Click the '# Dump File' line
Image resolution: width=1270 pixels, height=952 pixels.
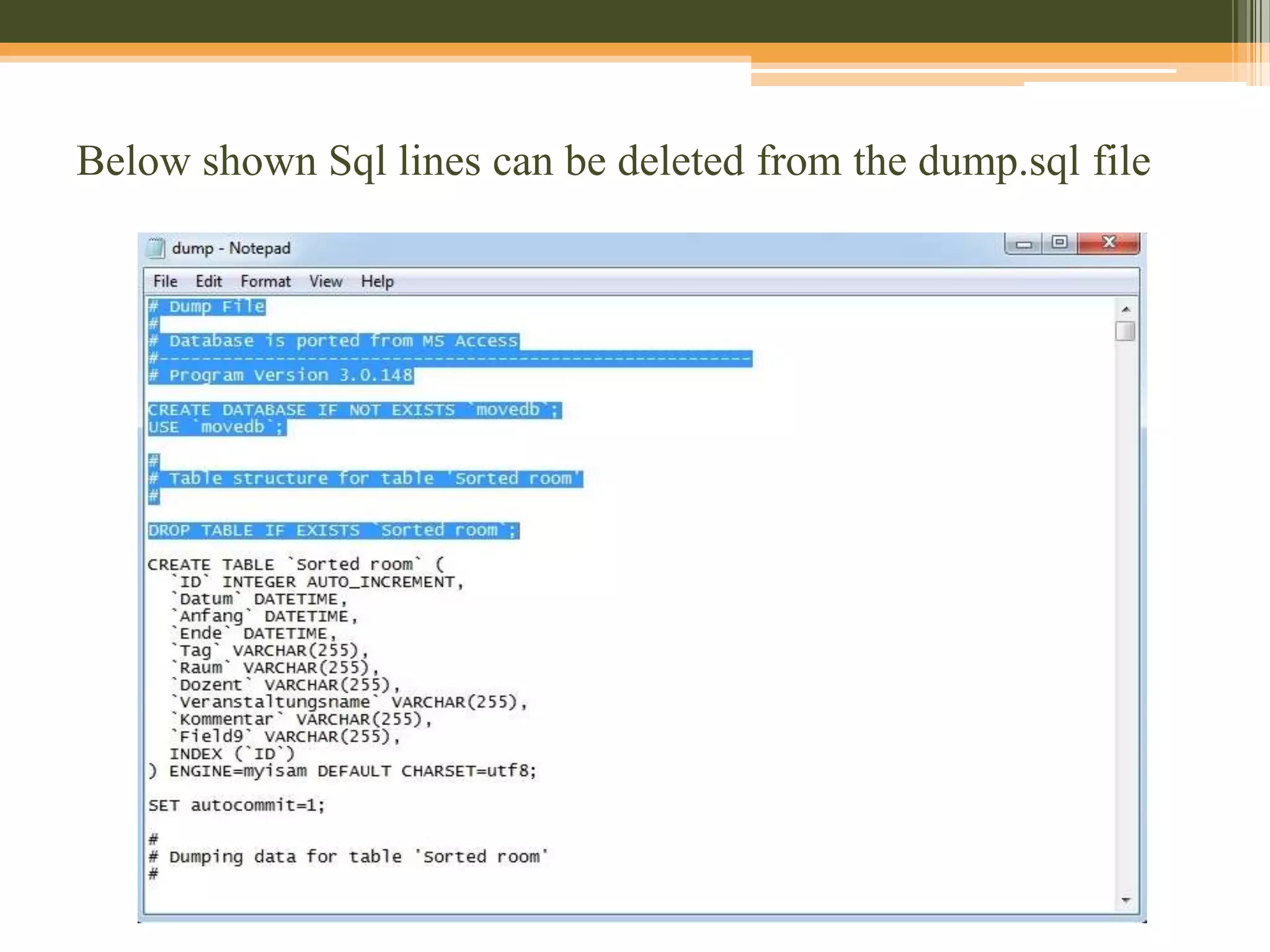pyautogui.click(x=207, y=307)
